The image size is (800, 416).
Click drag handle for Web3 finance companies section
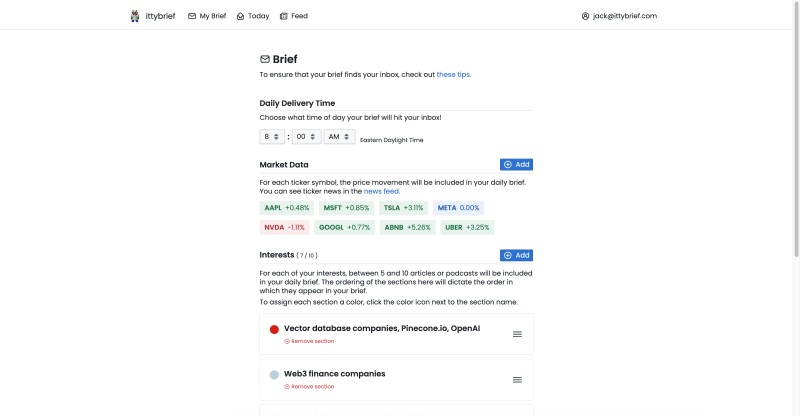point(517,380)
